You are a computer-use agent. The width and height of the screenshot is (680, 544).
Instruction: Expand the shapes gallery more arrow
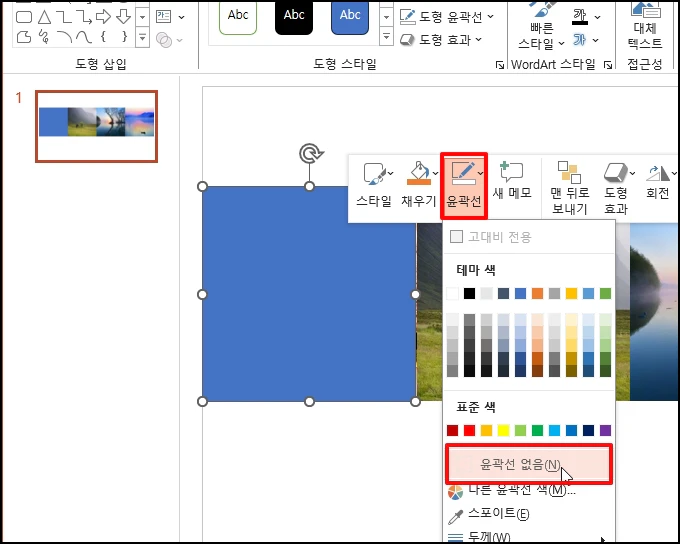click(142, 37)
